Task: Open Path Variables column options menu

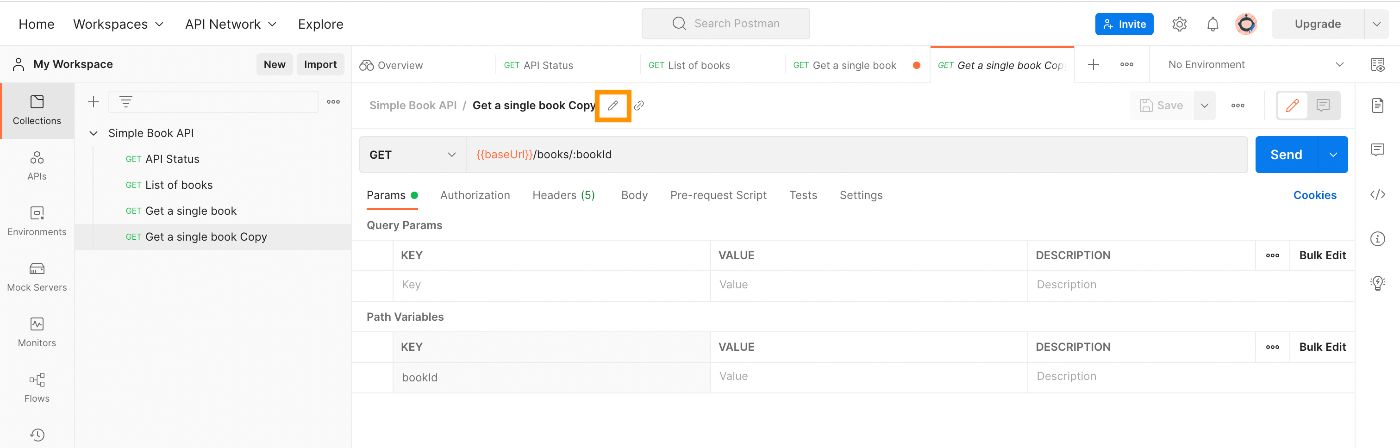Action: 1272,347
